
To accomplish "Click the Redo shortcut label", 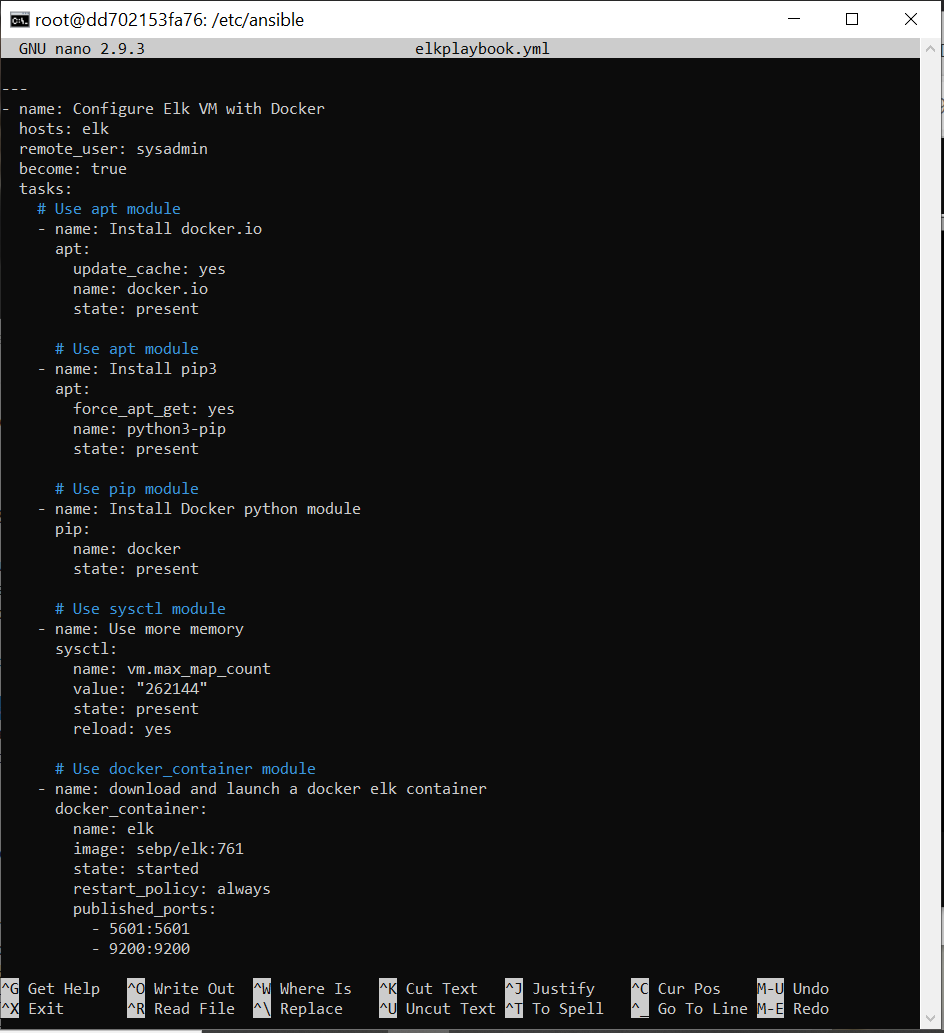I will pos(810,1009).
